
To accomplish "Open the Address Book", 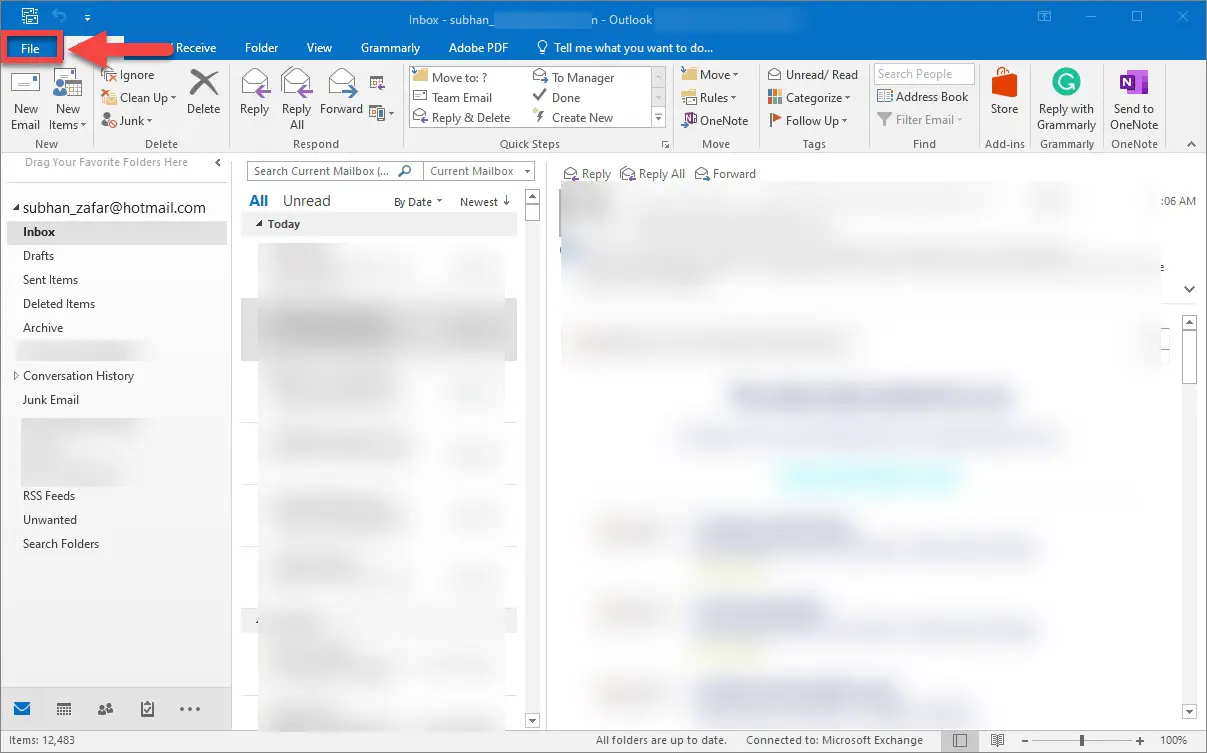I will pos(923,97).
